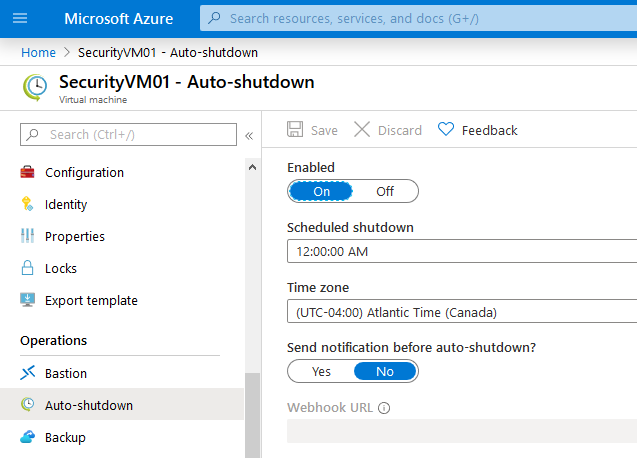Image resolution: width=637 pixels, height=458 pixels.
Task: Open Export template menu item
Action: click(x=91, y=300)
